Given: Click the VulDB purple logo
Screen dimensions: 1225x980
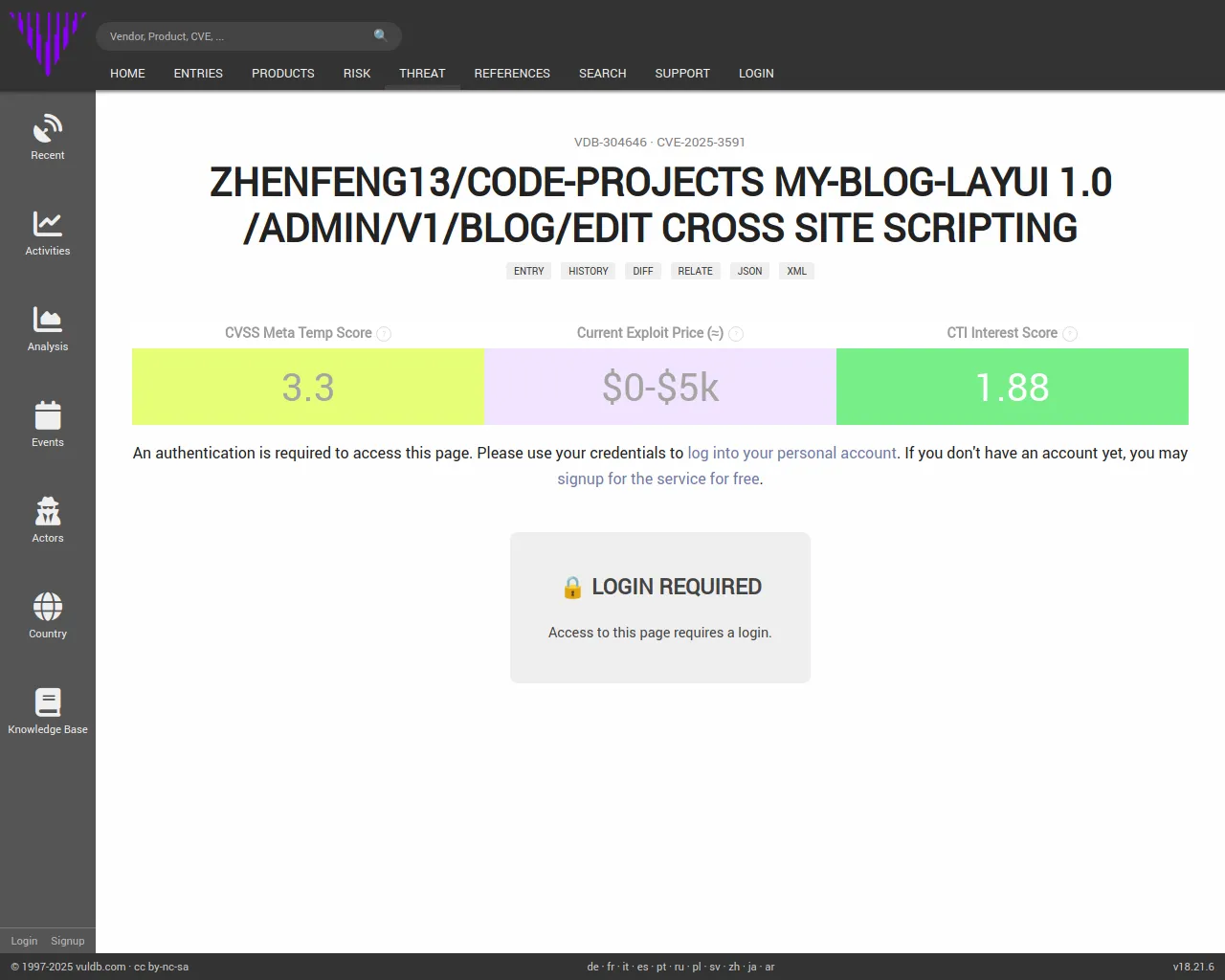Looking at the screenshot, I should (x=48, y=43).
